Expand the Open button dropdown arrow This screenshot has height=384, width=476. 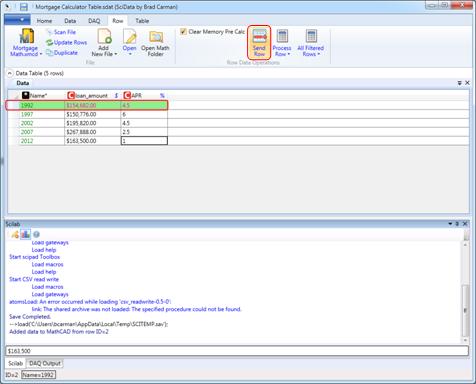[130, 54]
